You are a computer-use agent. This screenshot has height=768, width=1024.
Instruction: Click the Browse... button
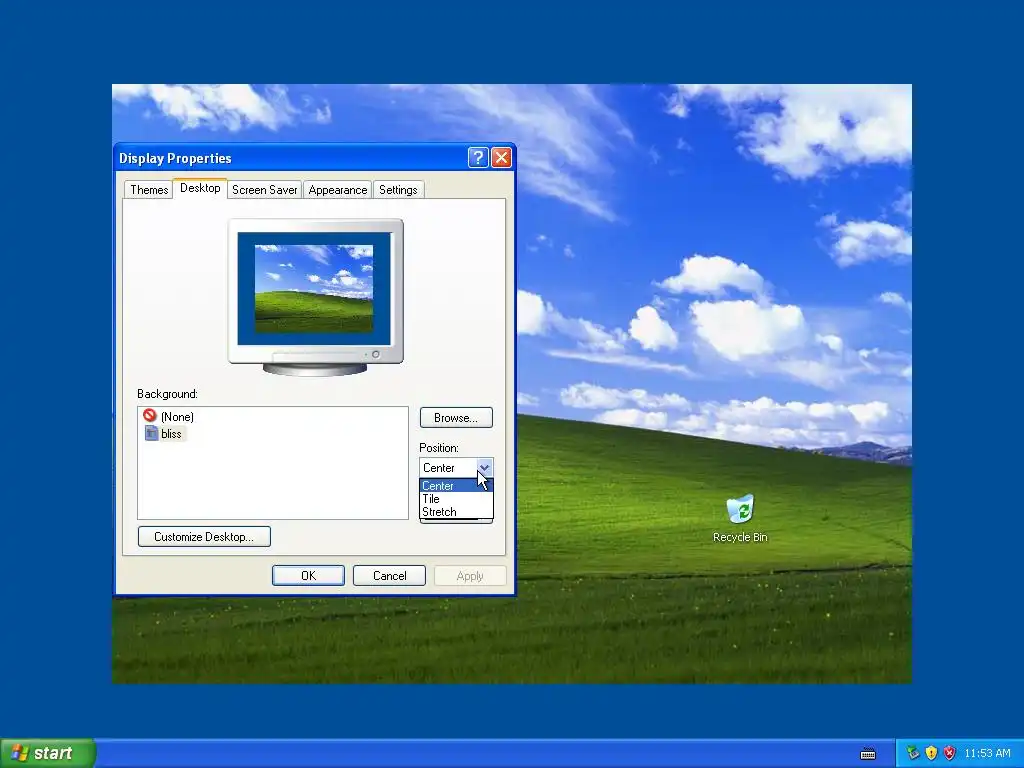point(456,418)
